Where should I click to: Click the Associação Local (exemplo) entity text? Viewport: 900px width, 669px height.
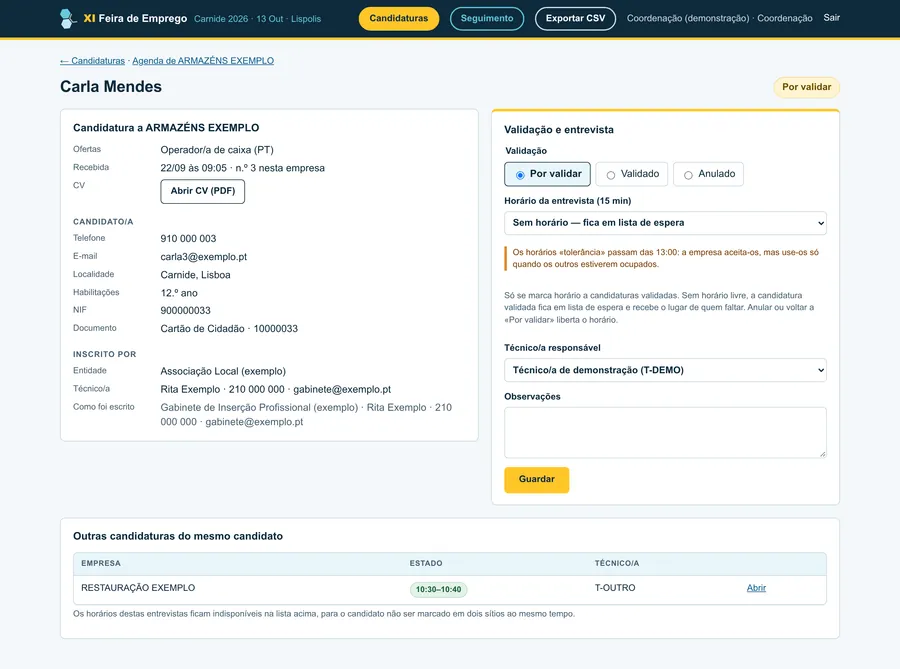(223, 371)
